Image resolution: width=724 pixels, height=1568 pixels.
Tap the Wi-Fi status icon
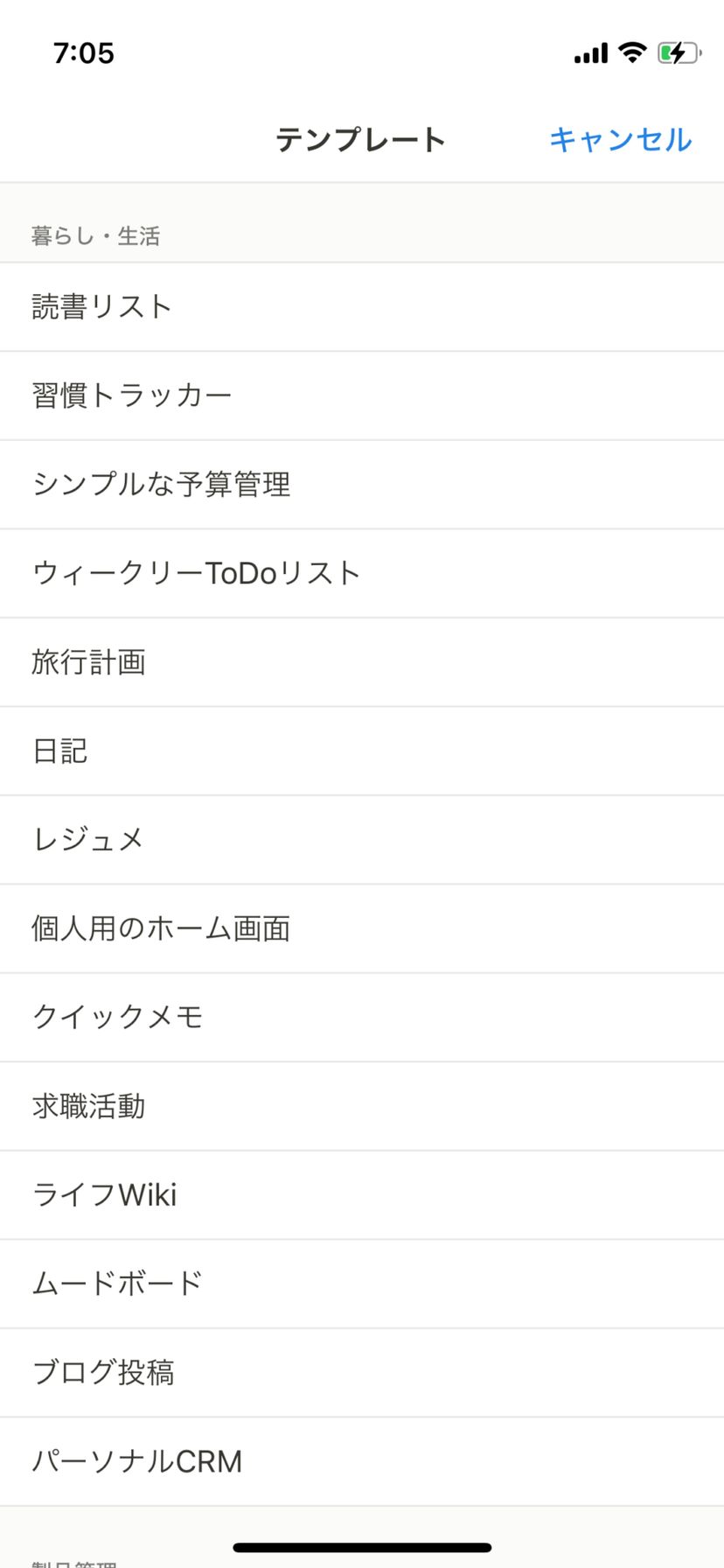pyautogui.click(x=631, y=52)
